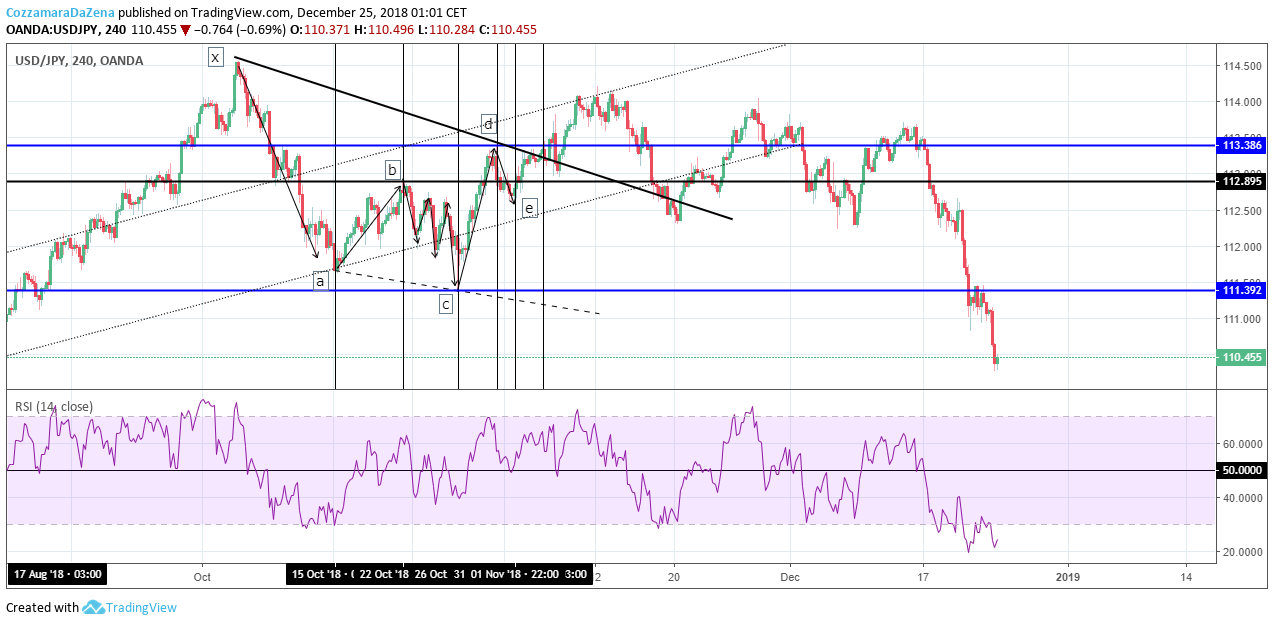
Task: Select the wave label 'e' box
Action: pos(529,207)
